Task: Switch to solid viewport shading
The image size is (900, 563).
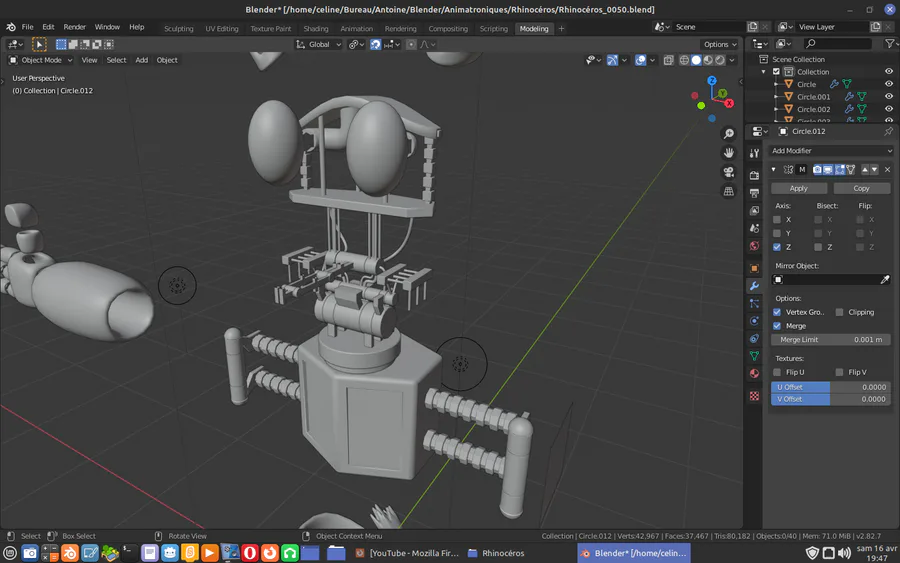Action: coord(696,60)
